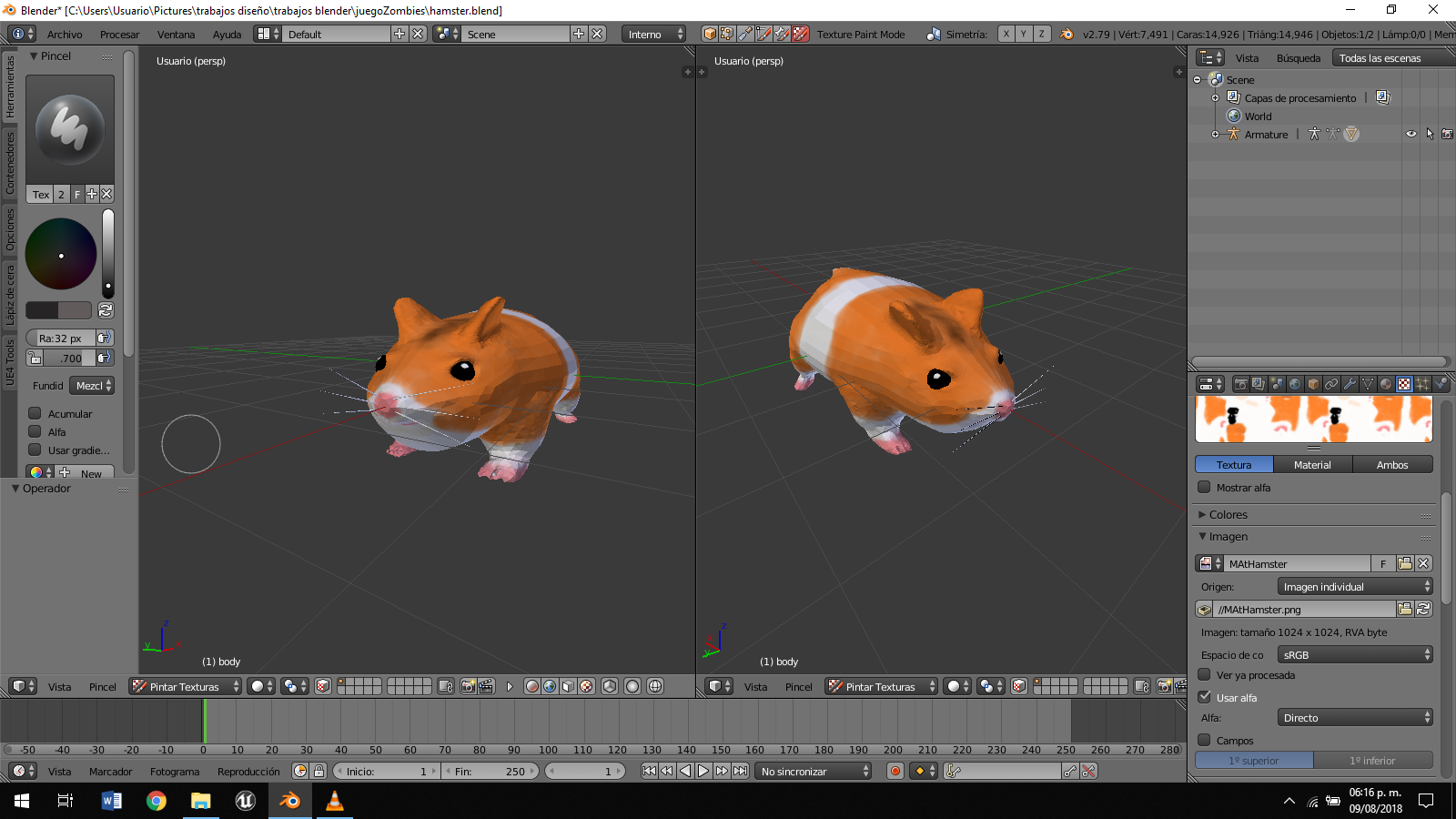Enable the Campos checkbox
1456x819 pixels.
(1204, 740)
